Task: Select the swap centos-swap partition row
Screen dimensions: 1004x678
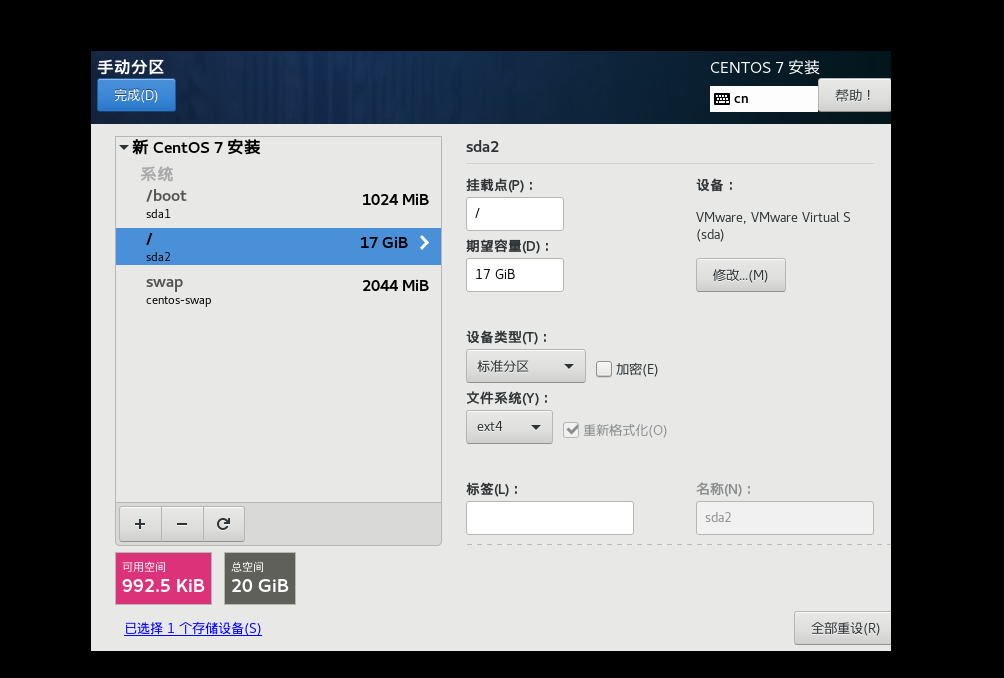Action: [x=279, y=289]
